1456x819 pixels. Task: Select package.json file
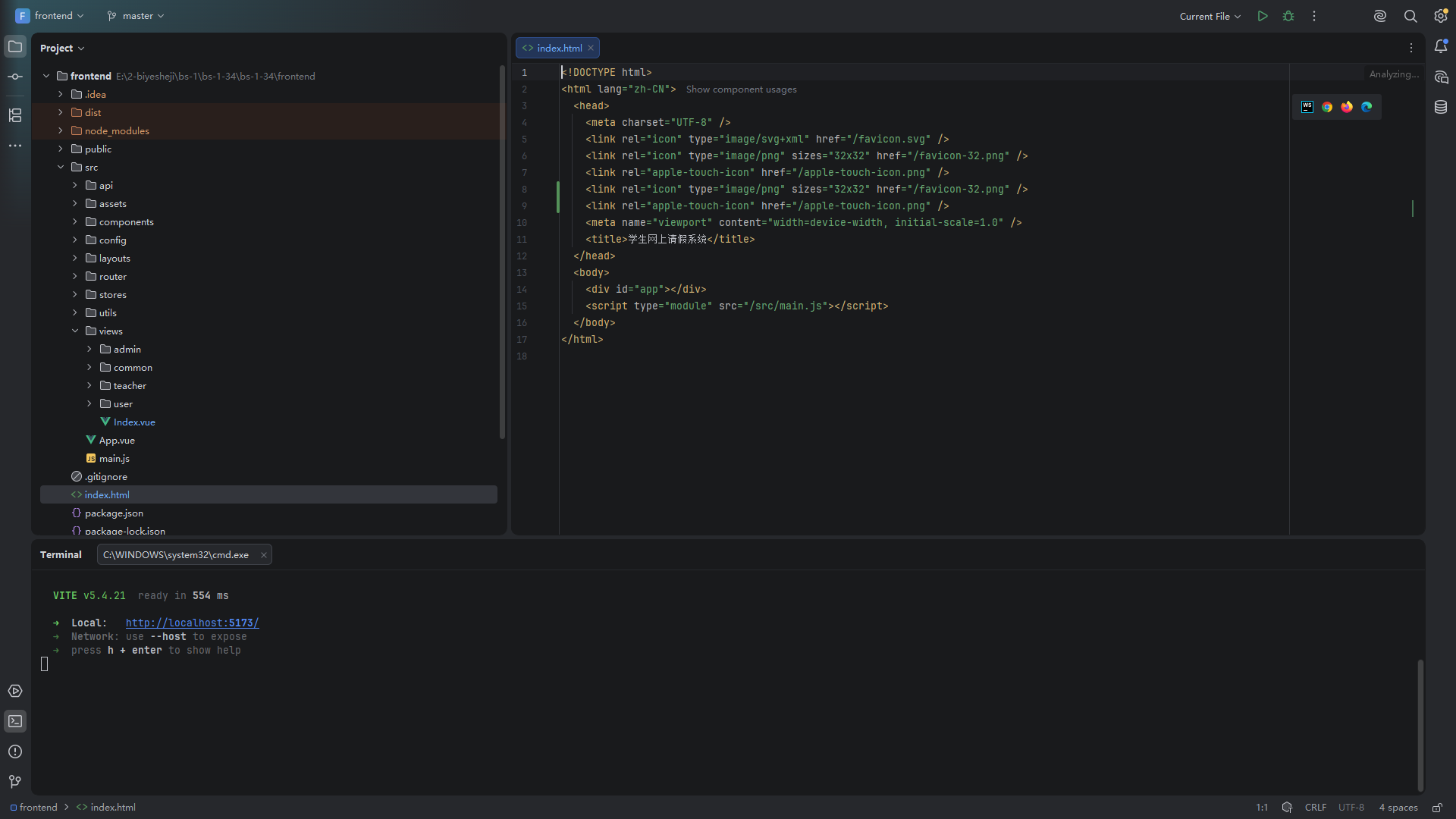pos(114,513)
